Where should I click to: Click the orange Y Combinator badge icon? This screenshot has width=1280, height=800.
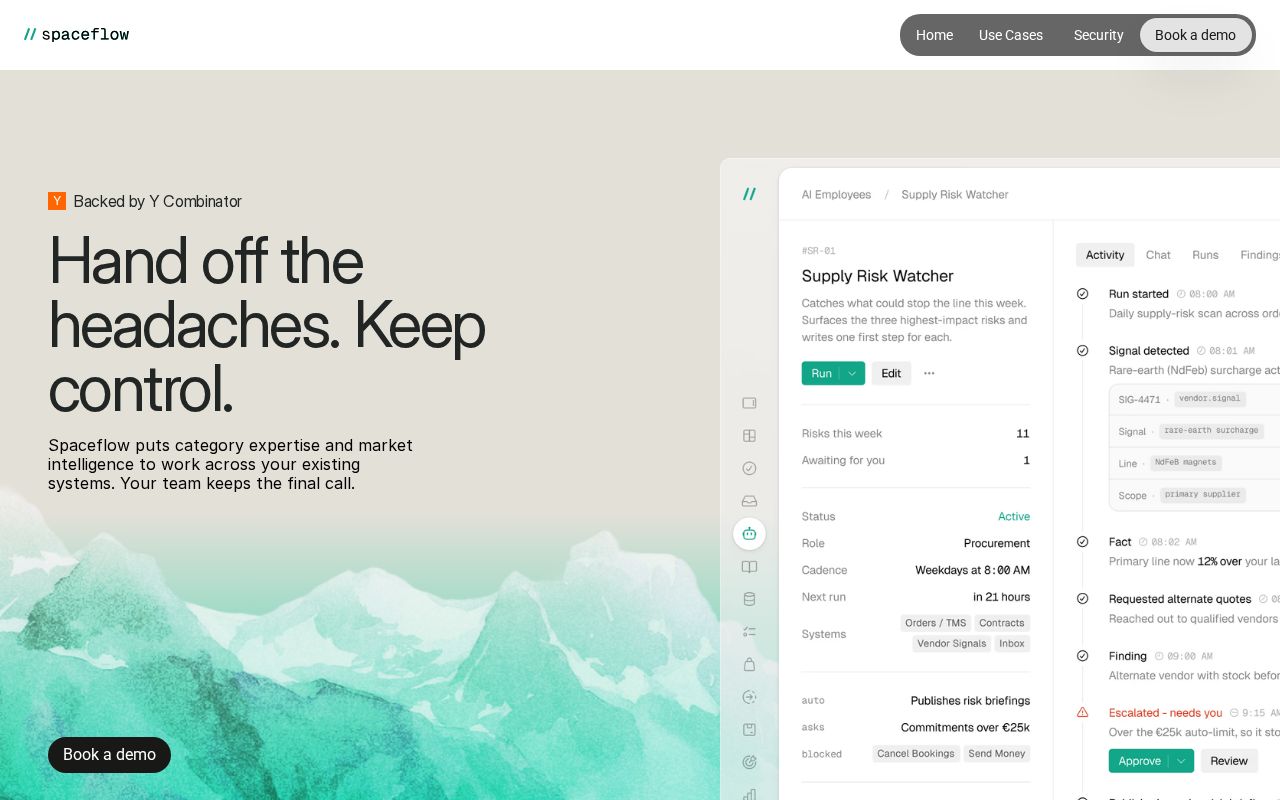57,201
